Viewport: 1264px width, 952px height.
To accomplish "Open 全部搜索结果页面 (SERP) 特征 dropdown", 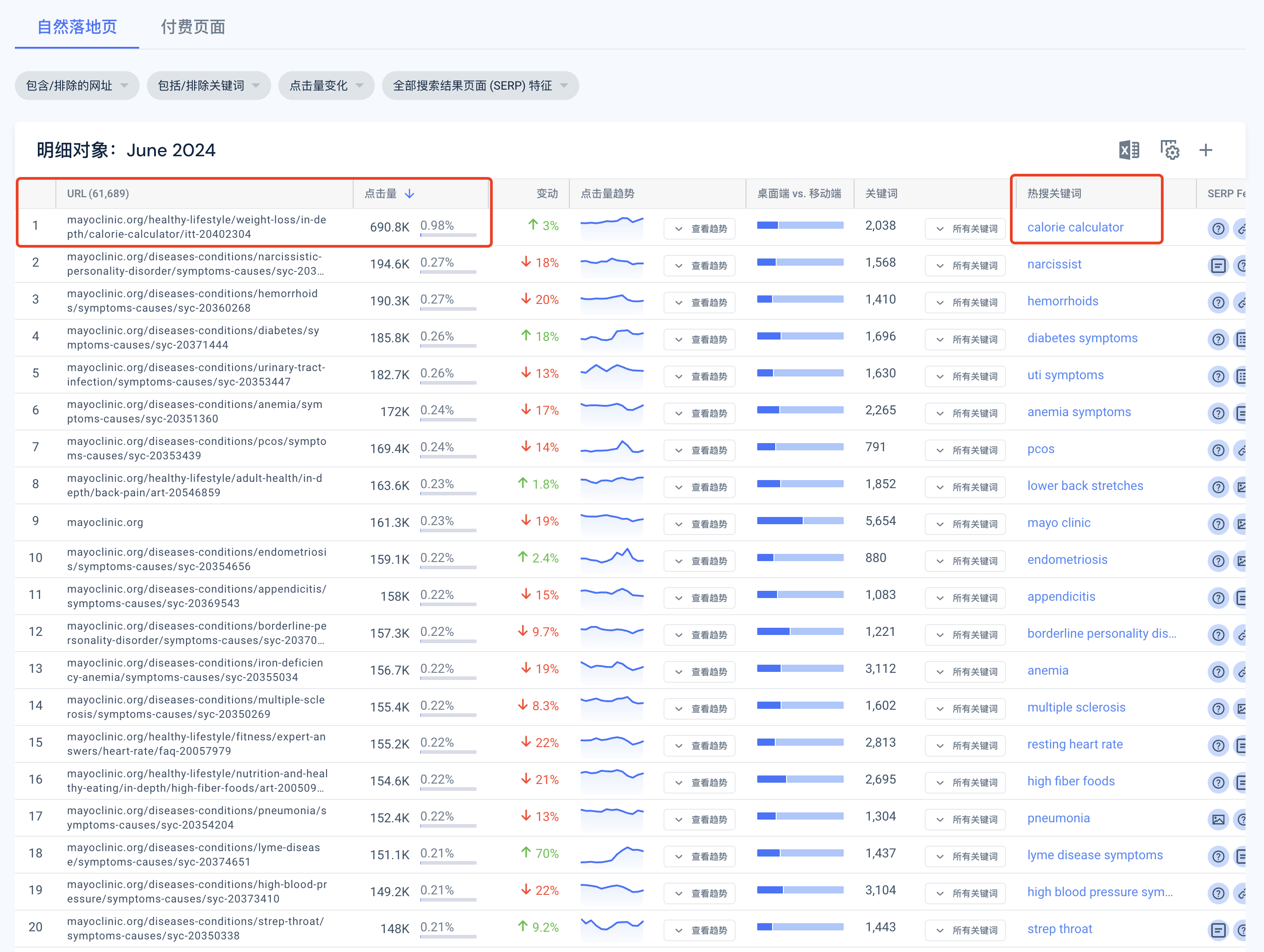I will click(x=480, y=86).
